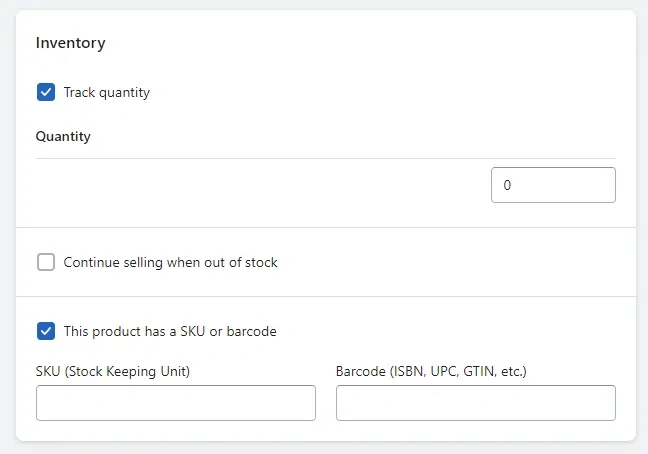The image size is (648, 454).
Task: Click 'This product has a SKU or barcode' text
Action: coord(170,331)
